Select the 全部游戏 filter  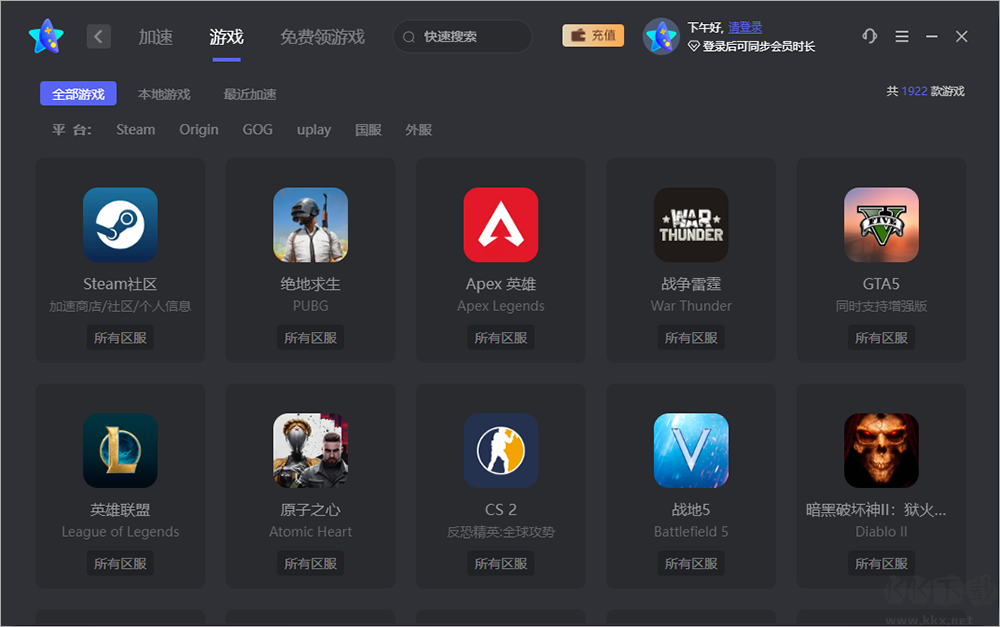(x=78, y=94)
